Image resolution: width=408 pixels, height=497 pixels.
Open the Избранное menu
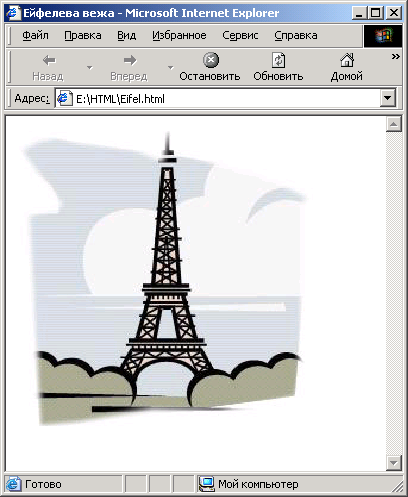point(179,35)
